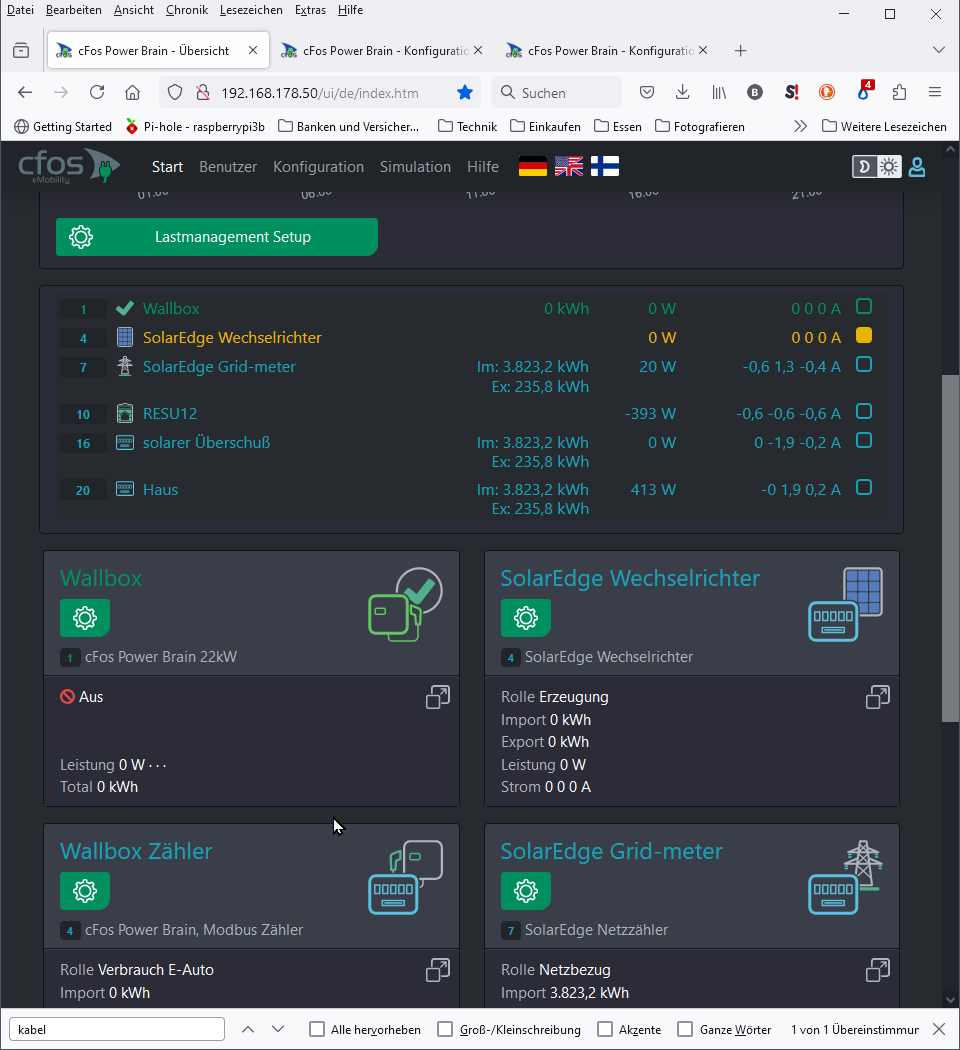This screenshot has width=960, height=1050.
Task: Open the Pi-hole - raspberrypi3b bookmark
Action: (195, 127)
